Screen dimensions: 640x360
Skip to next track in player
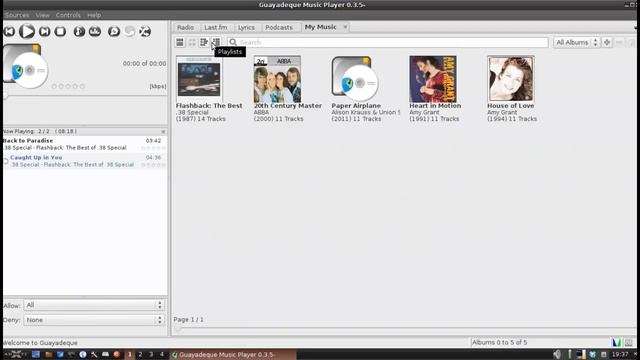click(44, 31)
